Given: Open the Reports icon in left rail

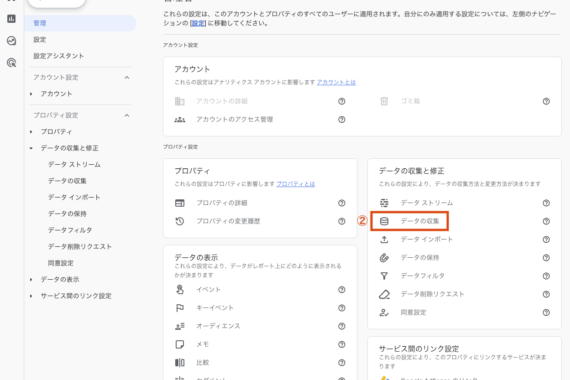Looking at the screenshot, I should click(x=11, y=19).
